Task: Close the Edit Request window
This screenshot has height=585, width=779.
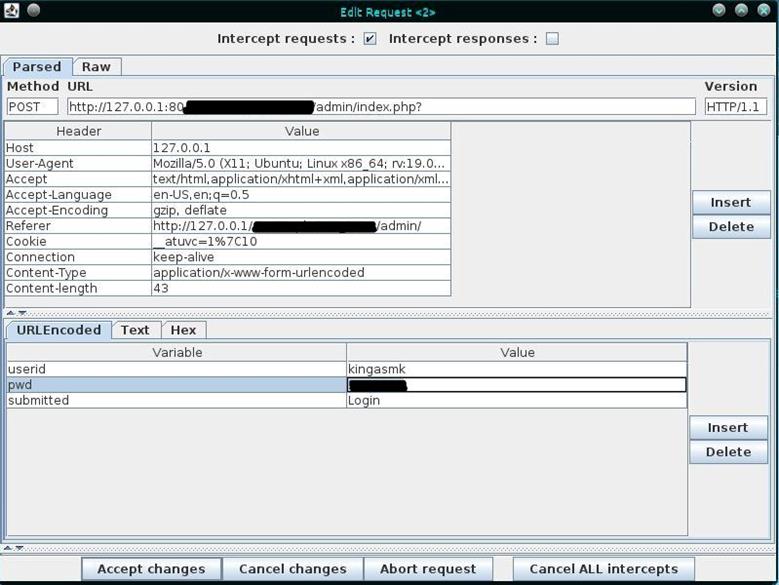Action: [765, 11]
